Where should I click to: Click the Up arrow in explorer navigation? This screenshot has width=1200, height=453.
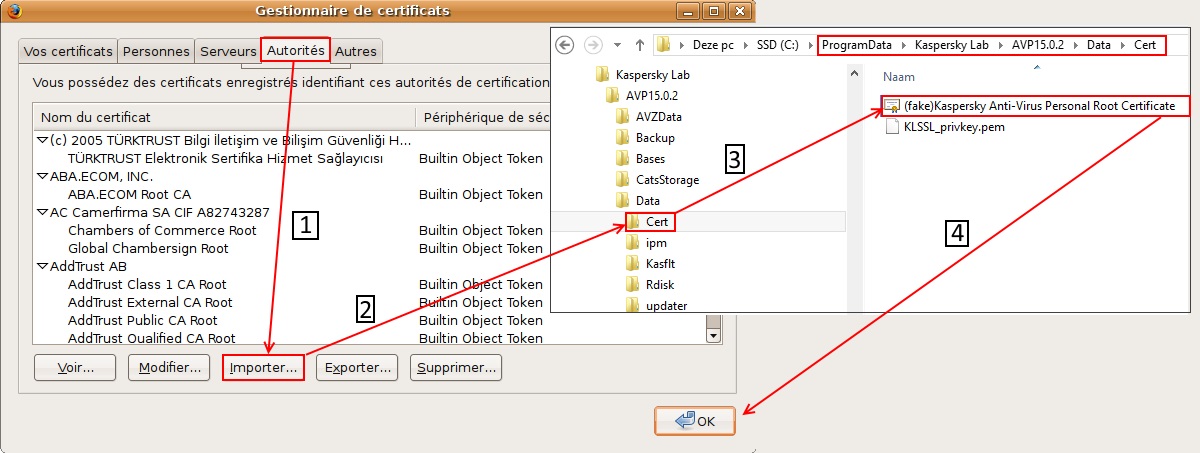pyautogui.click(x=639, y=45)
